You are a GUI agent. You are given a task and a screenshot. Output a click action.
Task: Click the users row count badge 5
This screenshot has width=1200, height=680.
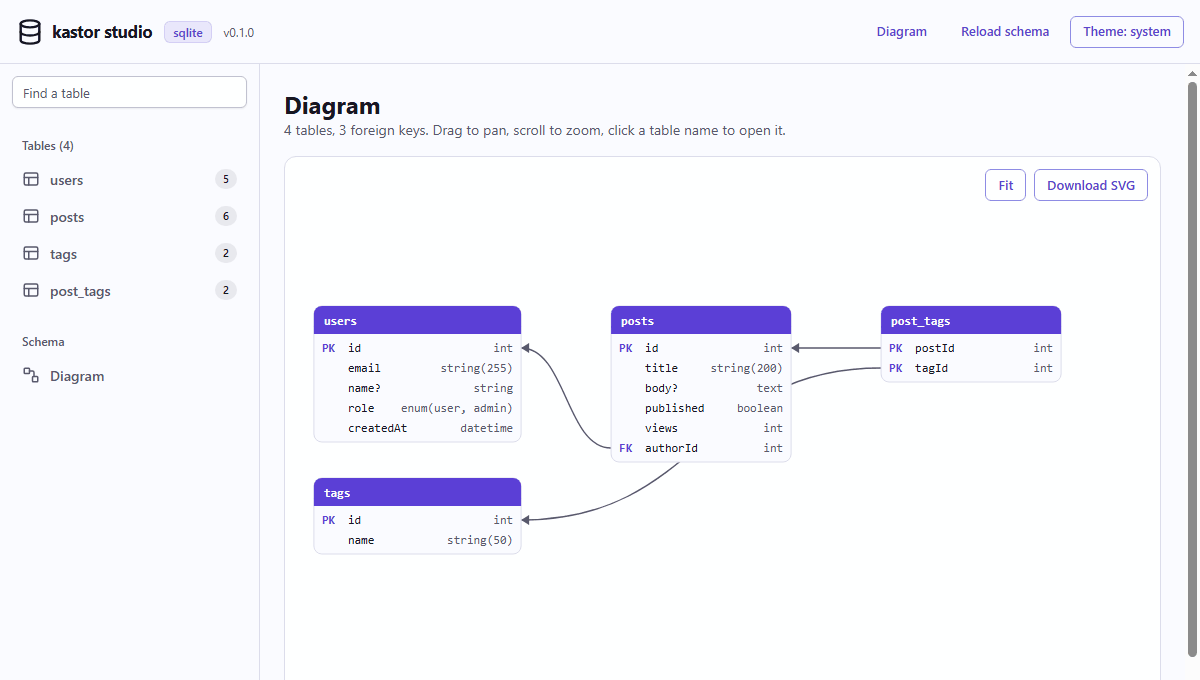point(226,180)
